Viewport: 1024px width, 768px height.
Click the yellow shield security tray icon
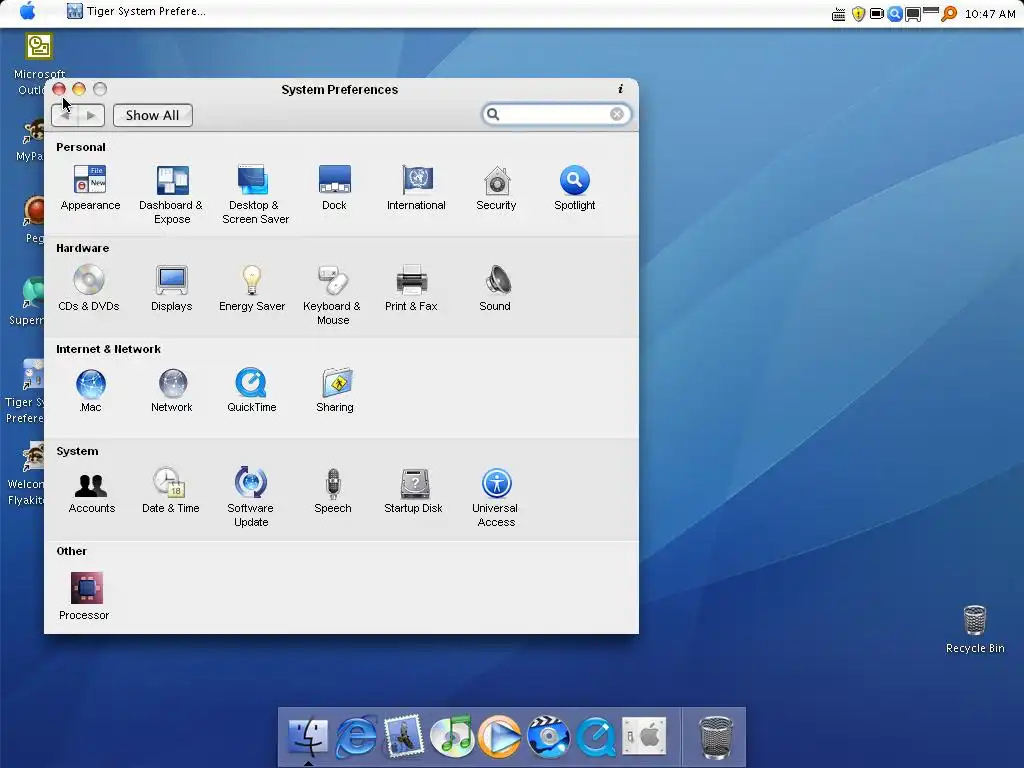point(858,14)
